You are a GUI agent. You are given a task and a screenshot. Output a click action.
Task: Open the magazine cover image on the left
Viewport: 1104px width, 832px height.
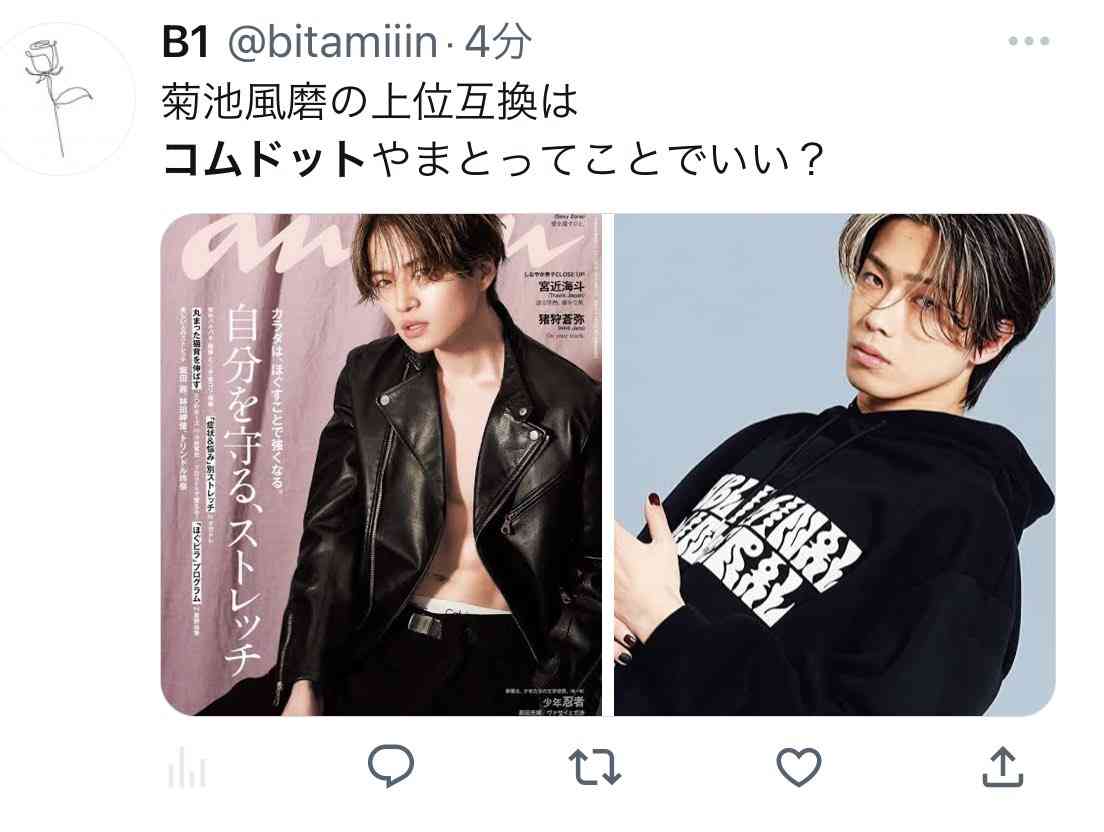(382, 465)
